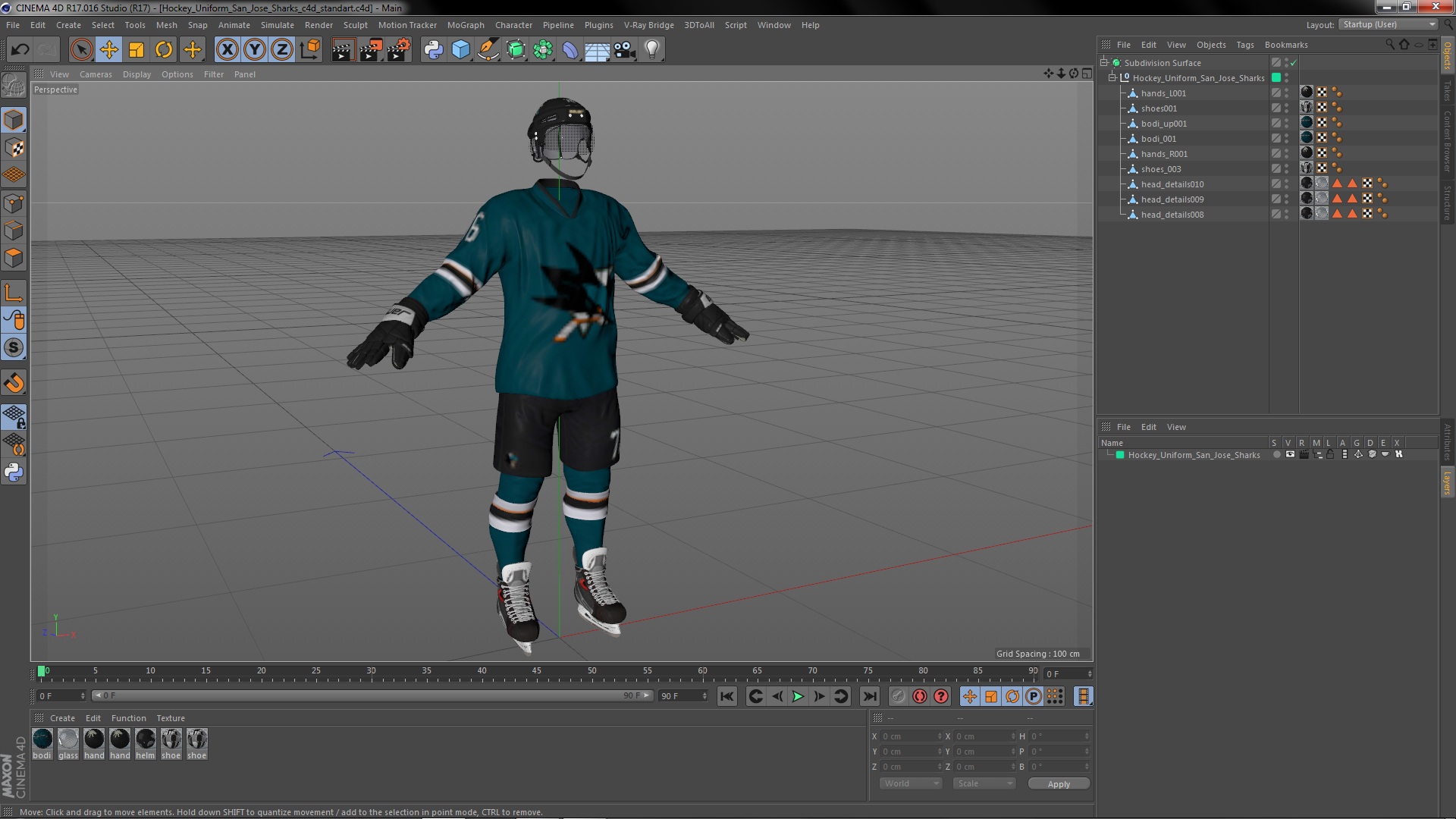Open the Layout dropdown Startup (User)
Image resolution: width=1456 pixels, height=819 pixels.
click(1389, 25)
